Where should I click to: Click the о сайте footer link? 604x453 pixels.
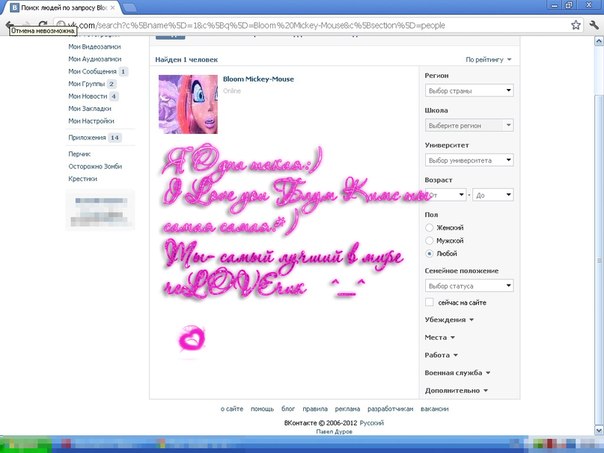(232, 409)
